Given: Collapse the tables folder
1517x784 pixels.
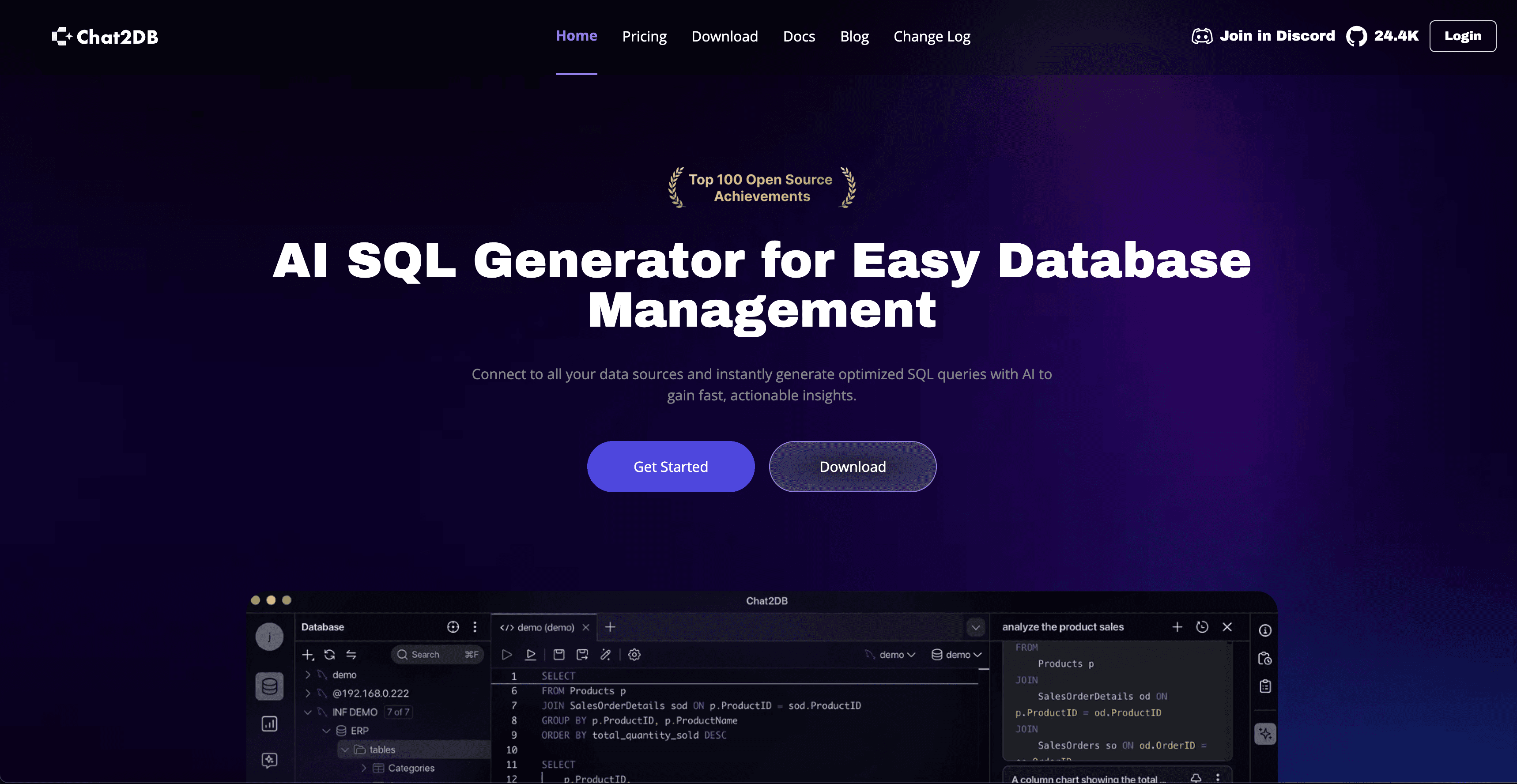Looking at the screenshot, I should [345, 749].
